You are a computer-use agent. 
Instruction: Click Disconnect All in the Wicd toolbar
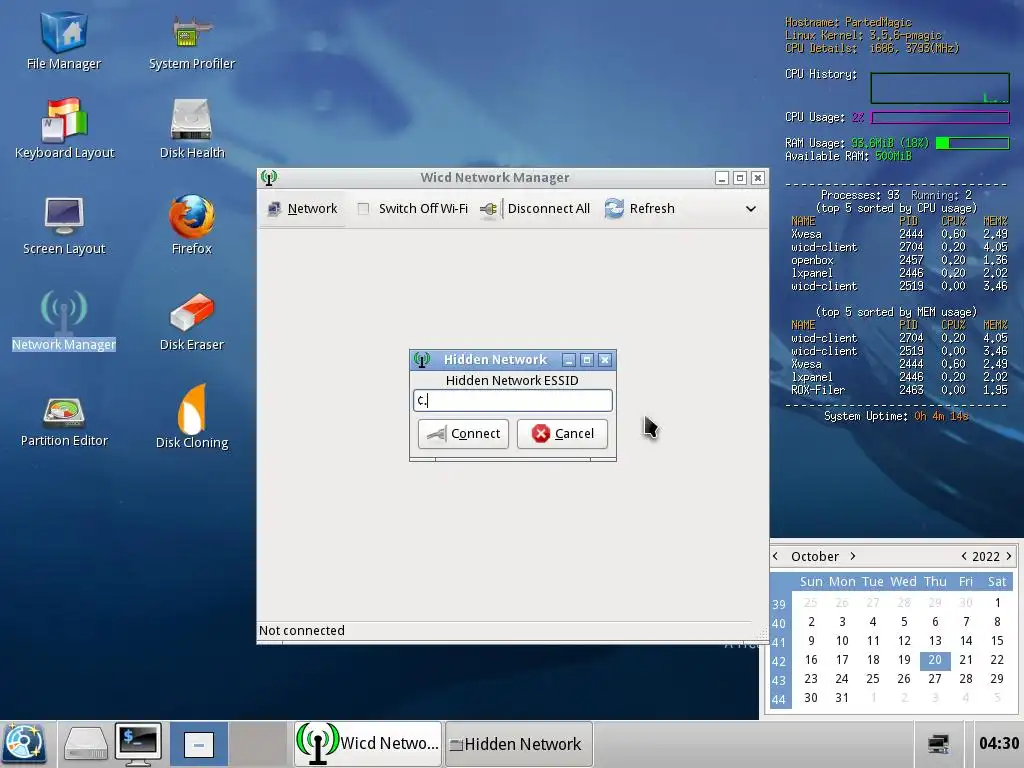tap(535, 208)
